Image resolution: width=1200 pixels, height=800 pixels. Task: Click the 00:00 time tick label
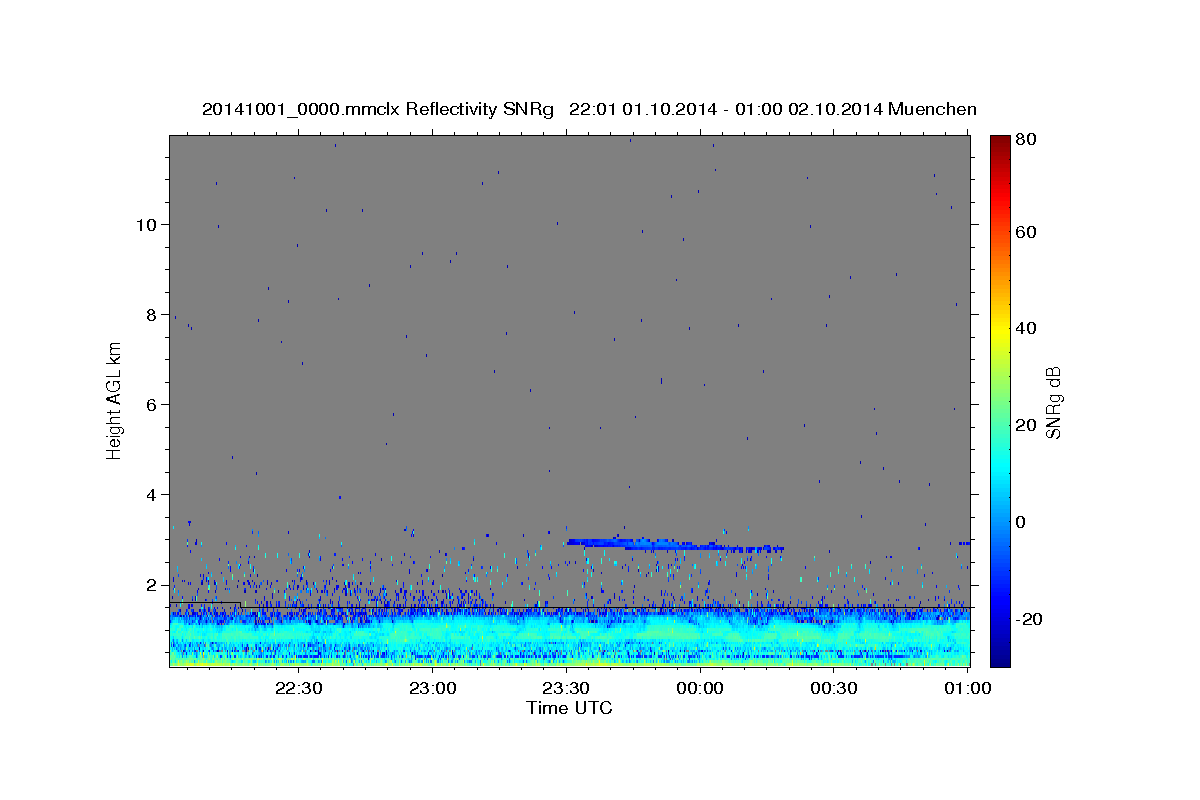[x=699, y=688]
